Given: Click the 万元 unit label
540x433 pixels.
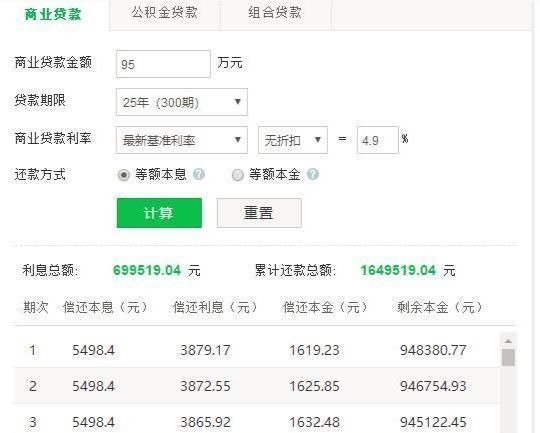Looking at the screenshot, I should [x=230, y=63].
